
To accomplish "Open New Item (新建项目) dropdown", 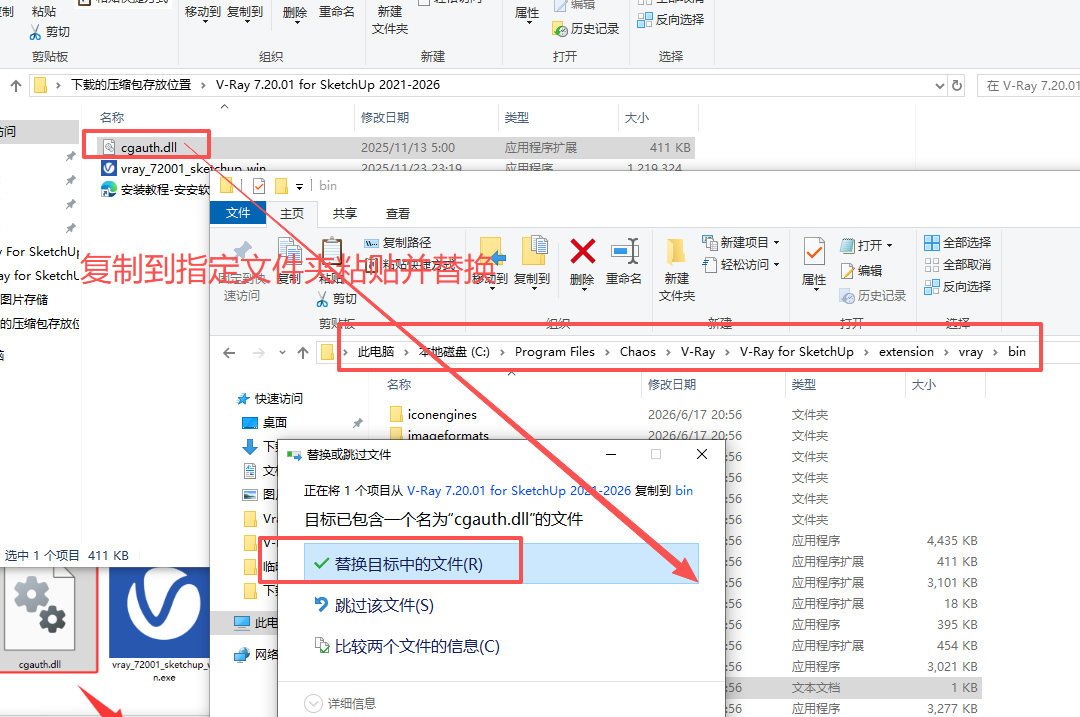I will click(741, 242).
